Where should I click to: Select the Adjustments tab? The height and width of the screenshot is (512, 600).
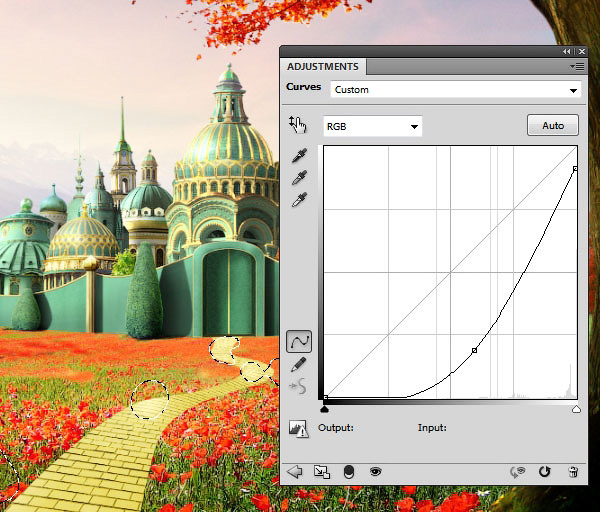point(323,67)
